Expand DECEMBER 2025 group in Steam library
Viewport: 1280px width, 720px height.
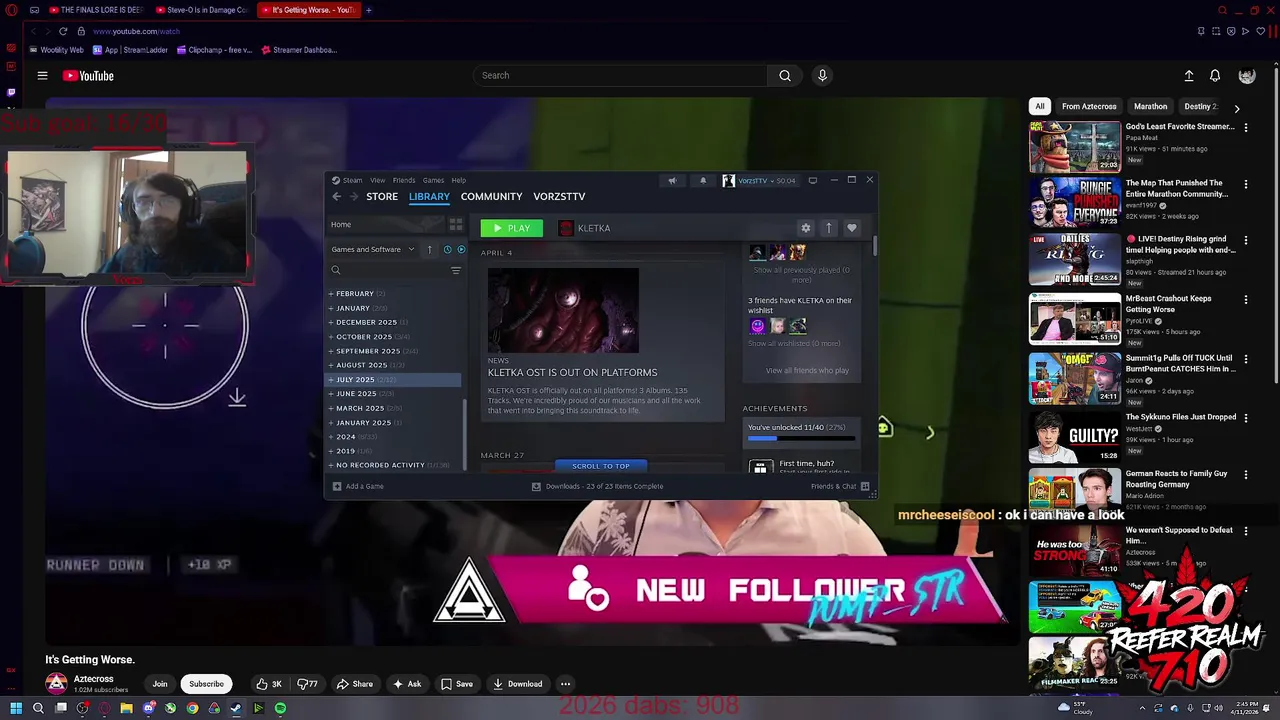pyautogui.click(x=394, y=322)
